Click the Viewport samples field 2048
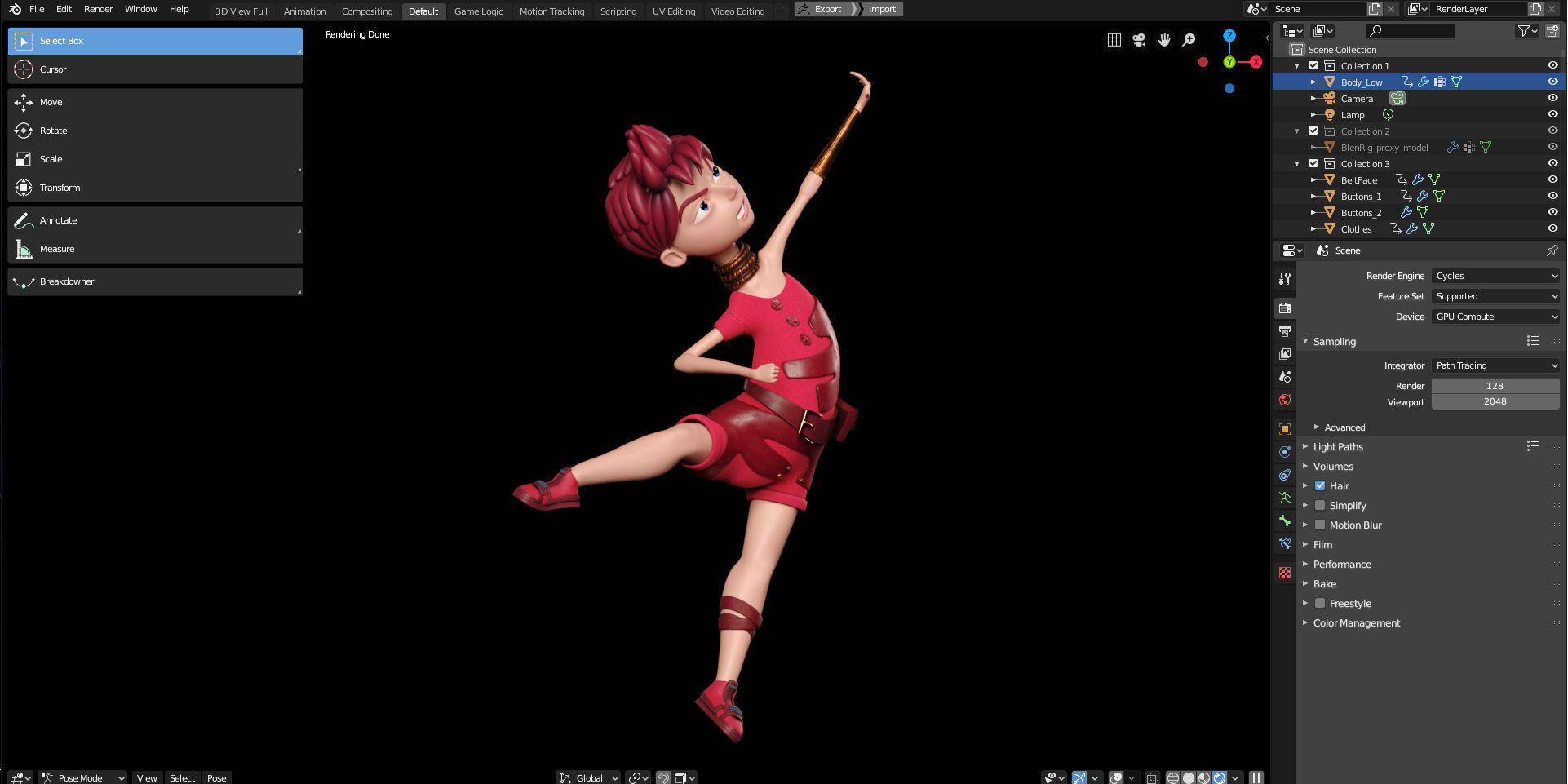 1495,401
